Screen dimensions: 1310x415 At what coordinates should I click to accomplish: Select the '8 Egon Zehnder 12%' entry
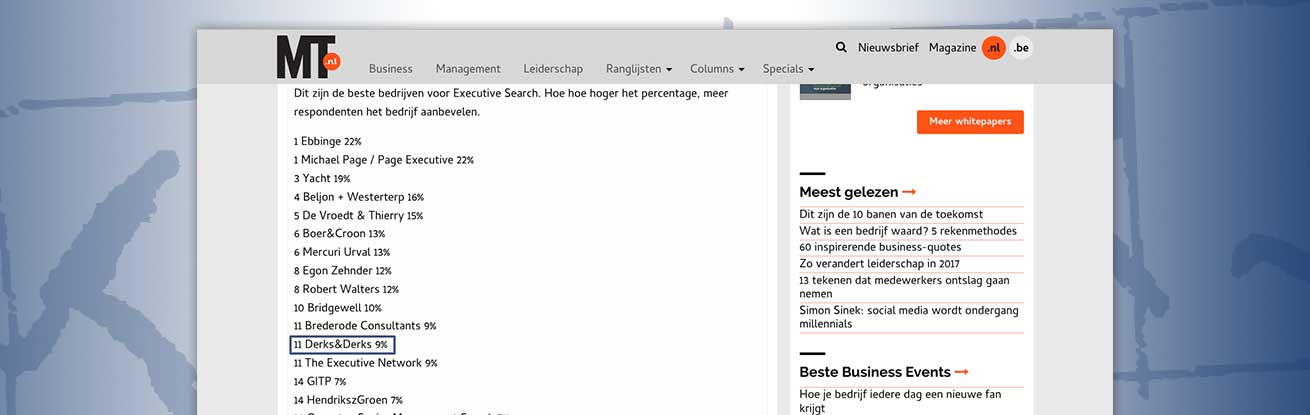[343, 270]
